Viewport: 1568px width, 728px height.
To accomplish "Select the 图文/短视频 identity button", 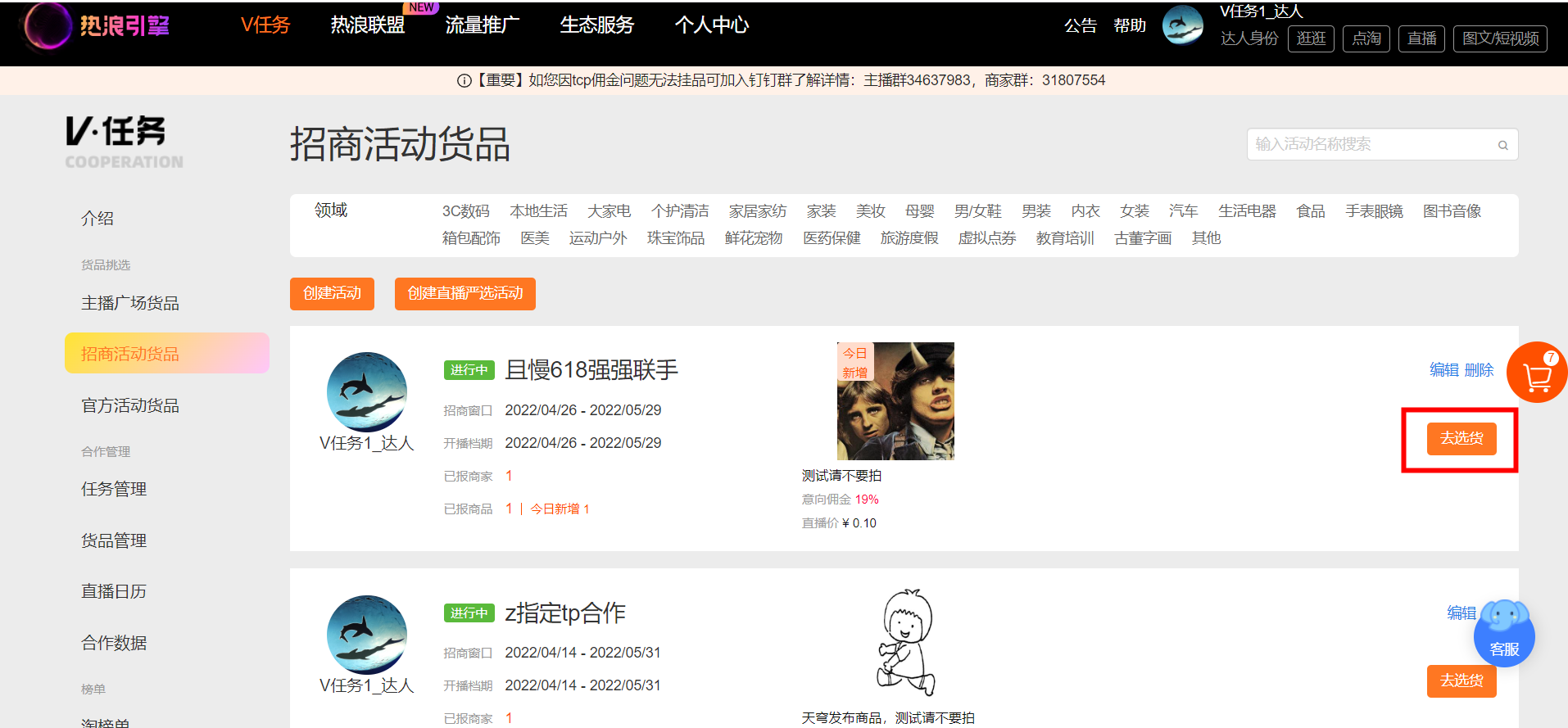I will click(x=1500, y=38).
